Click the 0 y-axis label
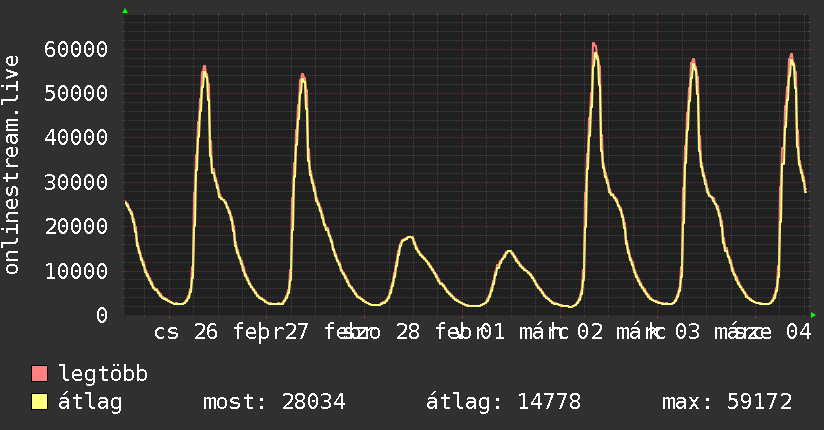This screenshot has width=824, height=430. [x=102, y=315]
